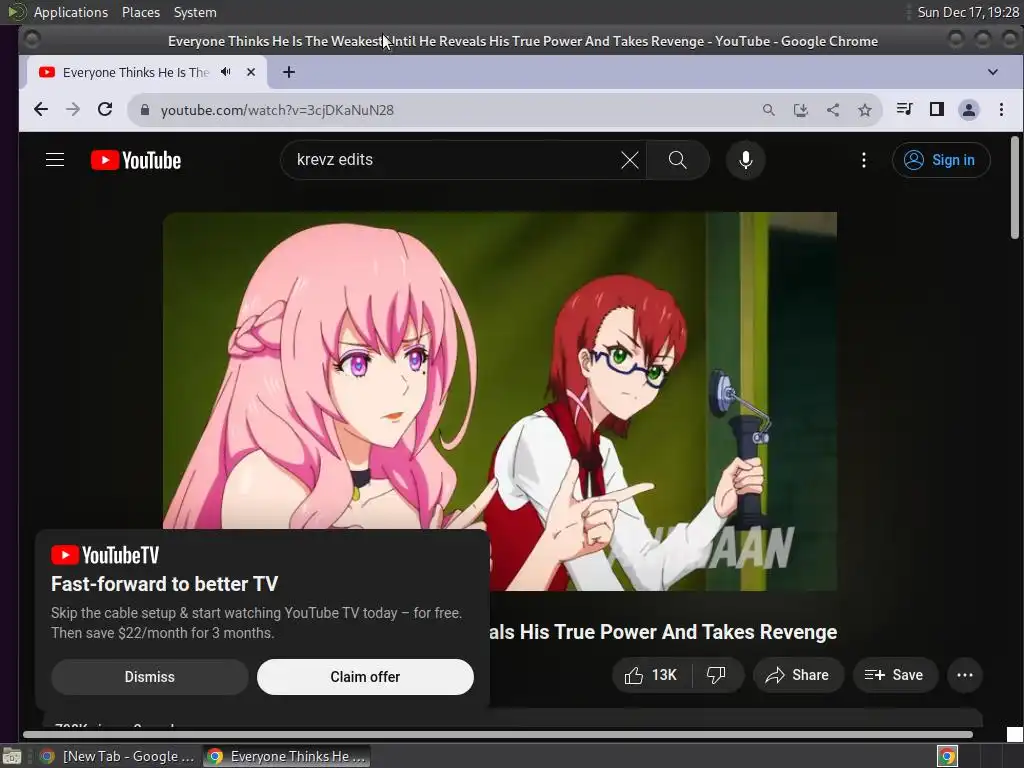Install YouTube app from address bar

tap(801, 110)
